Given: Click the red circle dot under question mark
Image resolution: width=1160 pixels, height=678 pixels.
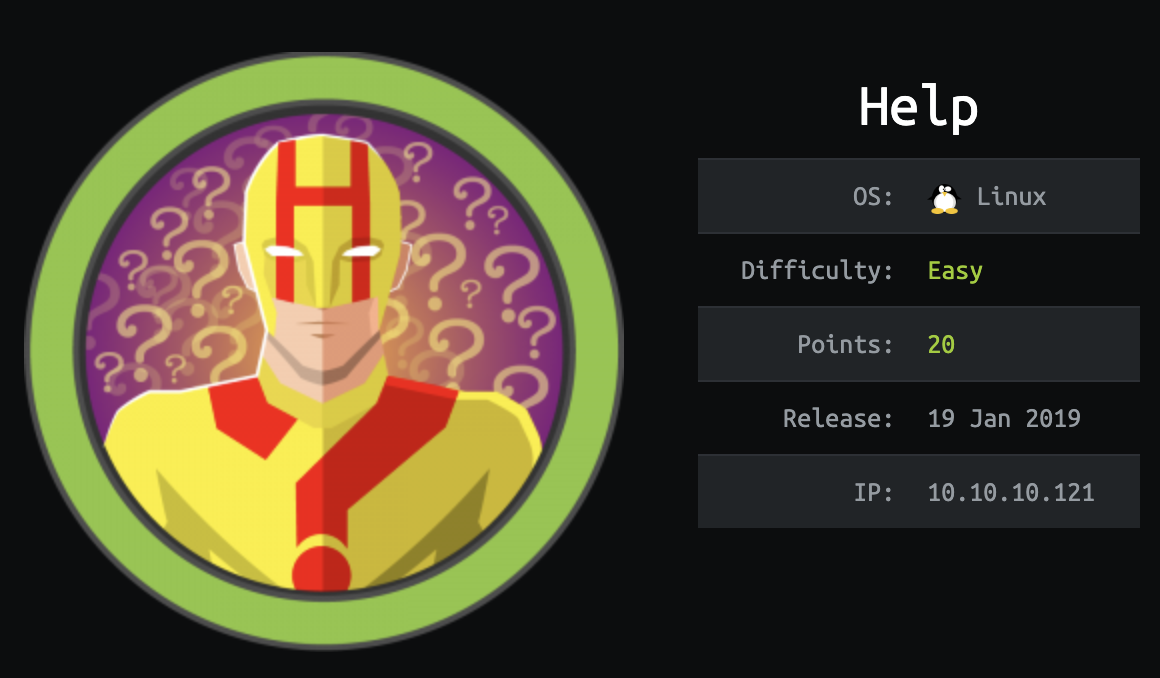Looking at the screenshot, I should (321, 571).
